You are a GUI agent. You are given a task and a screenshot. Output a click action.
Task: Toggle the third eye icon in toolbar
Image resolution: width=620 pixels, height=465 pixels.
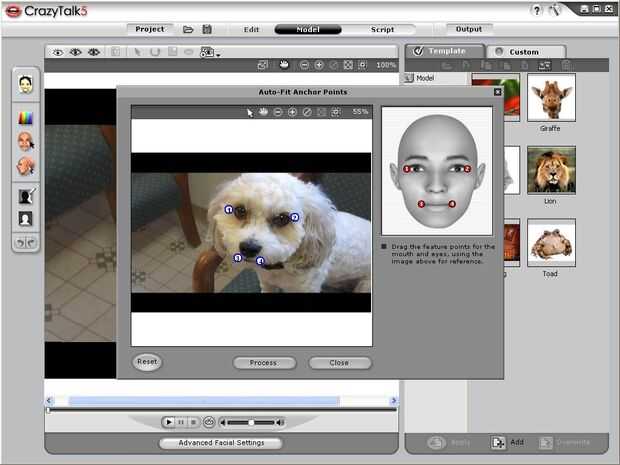click(93, 51)
